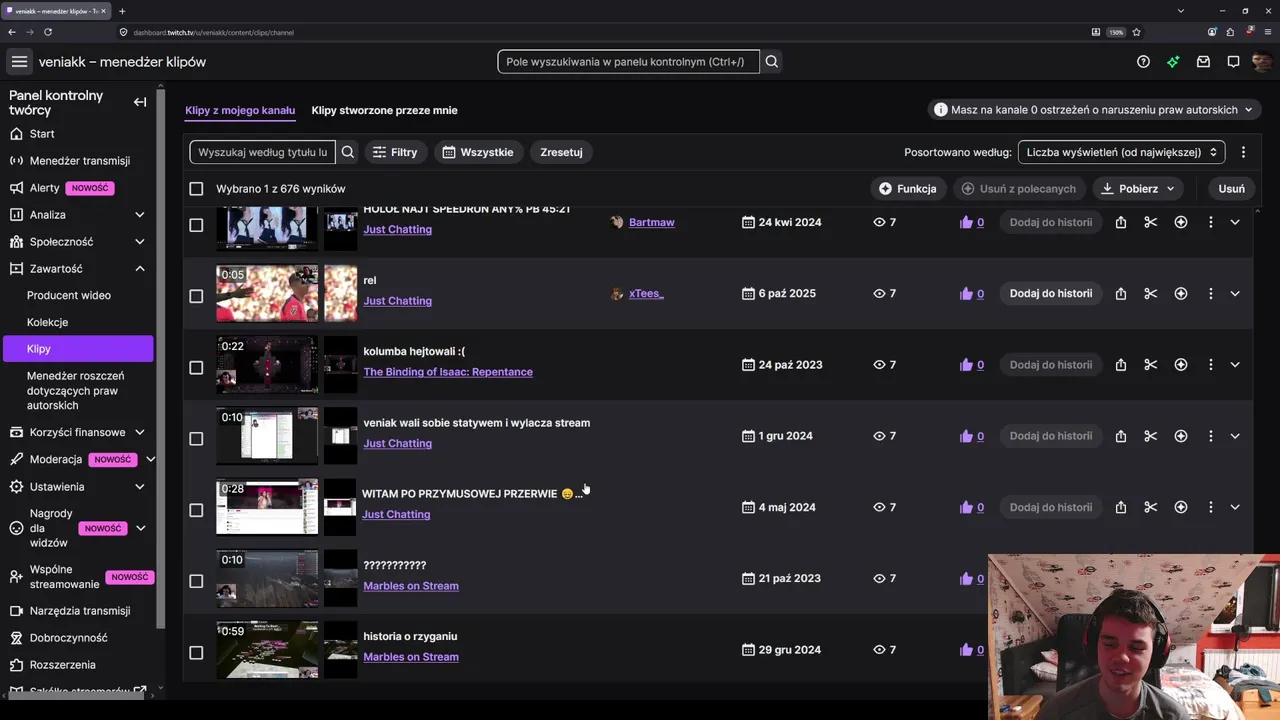Expand details of the "rel" clip row
The height and width of the screenshot is (720, 1280).
pyautogui.click(x=1235, y=294)
